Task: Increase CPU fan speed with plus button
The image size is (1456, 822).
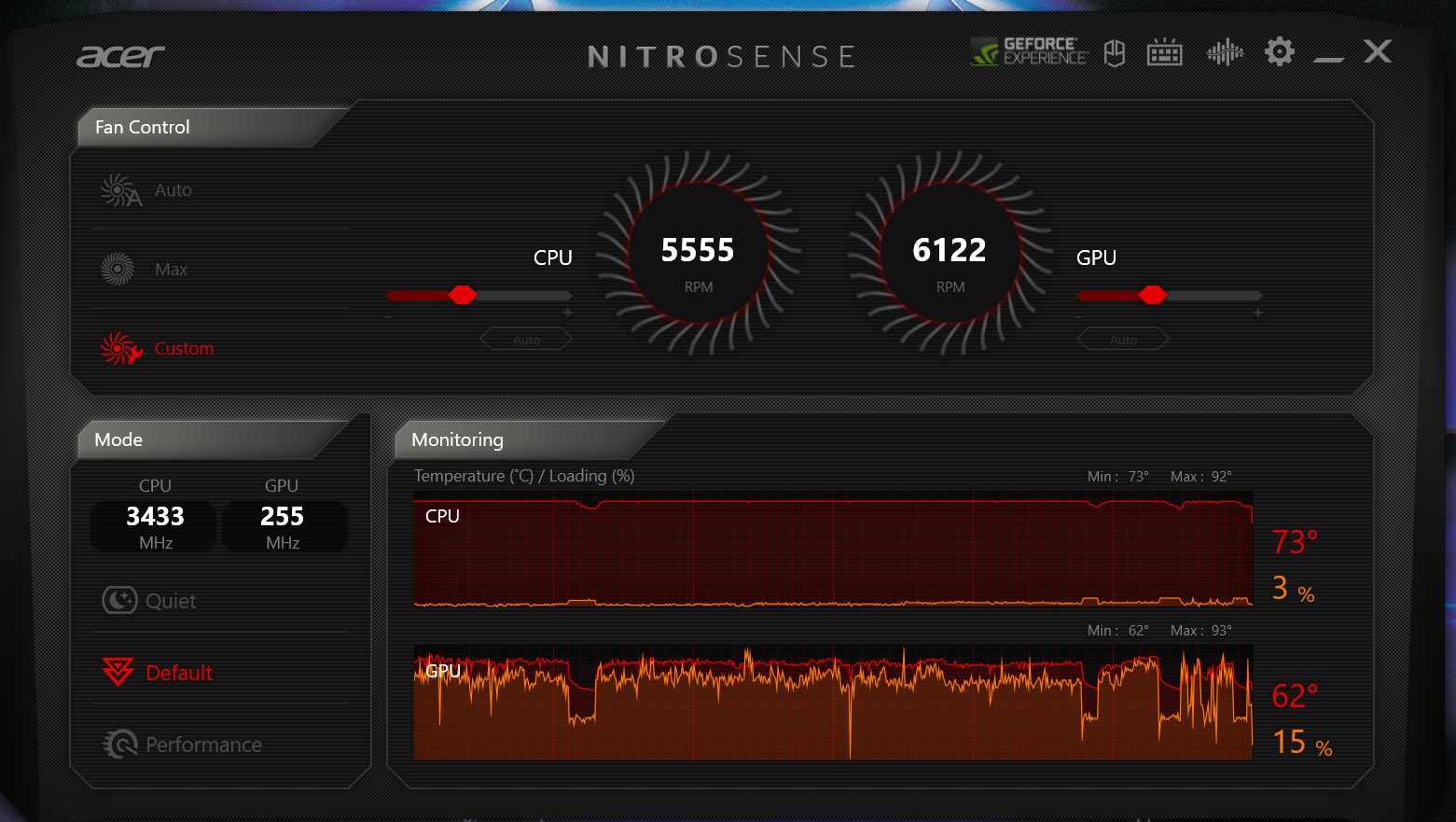Action: pos(568,313)
